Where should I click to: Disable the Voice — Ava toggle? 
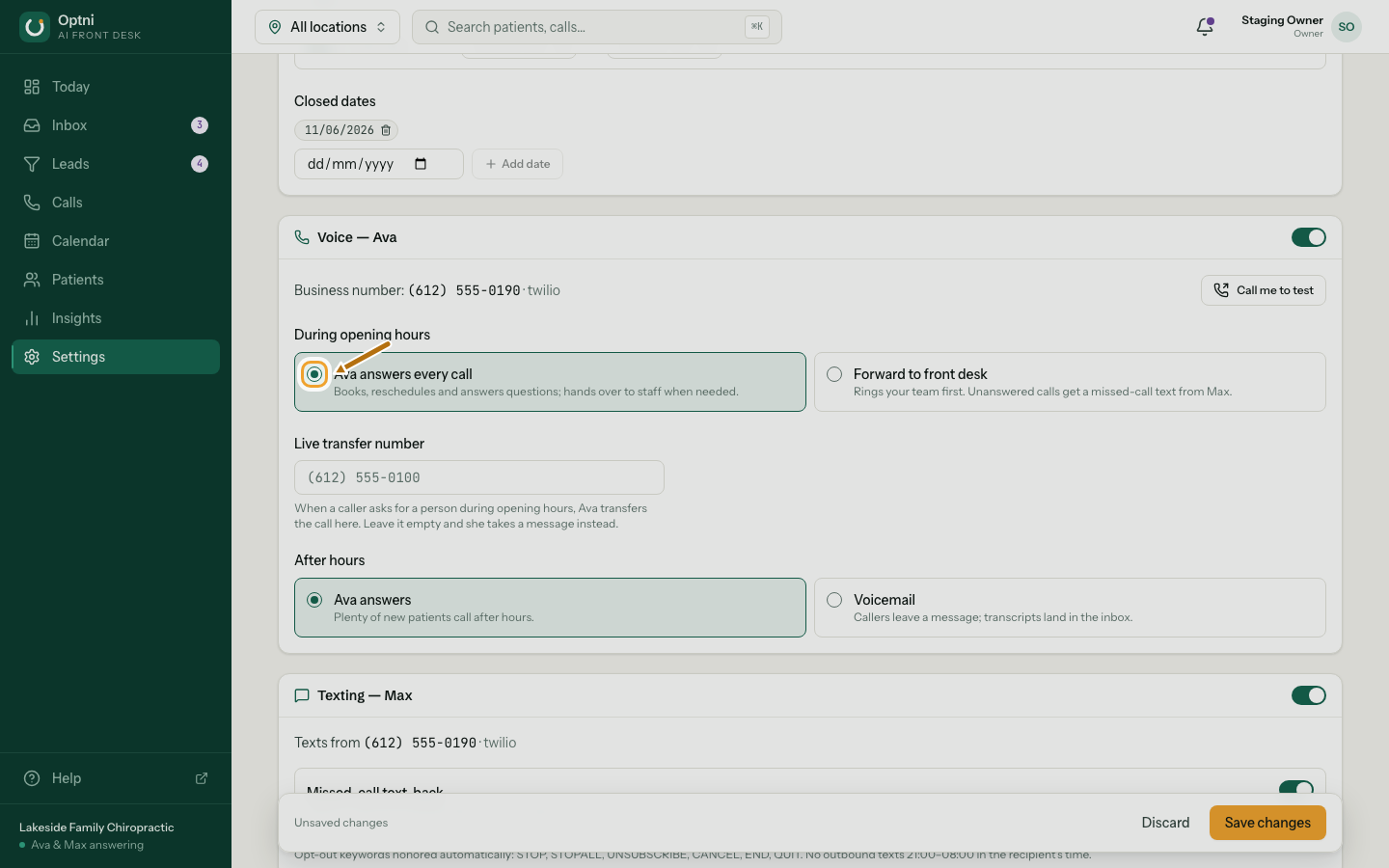(1309, 237)
